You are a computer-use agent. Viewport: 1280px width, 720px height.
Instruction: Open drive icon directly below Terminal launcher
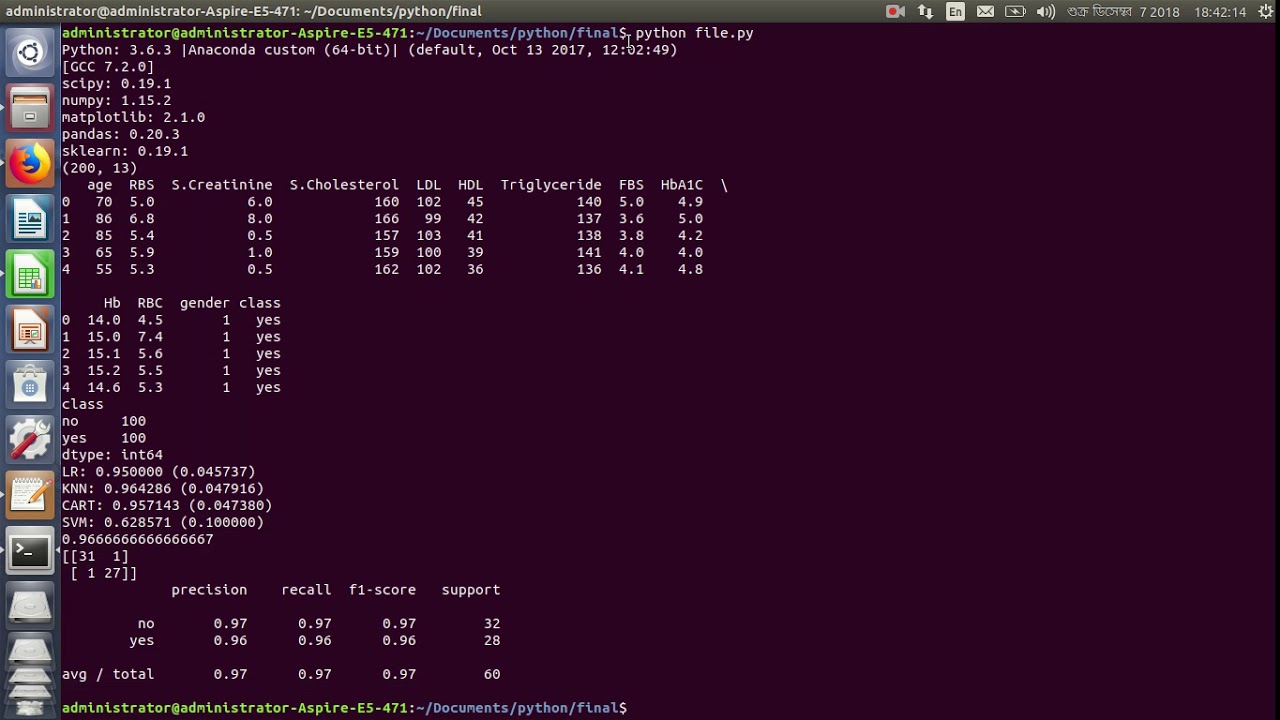(x=29, y=606)
